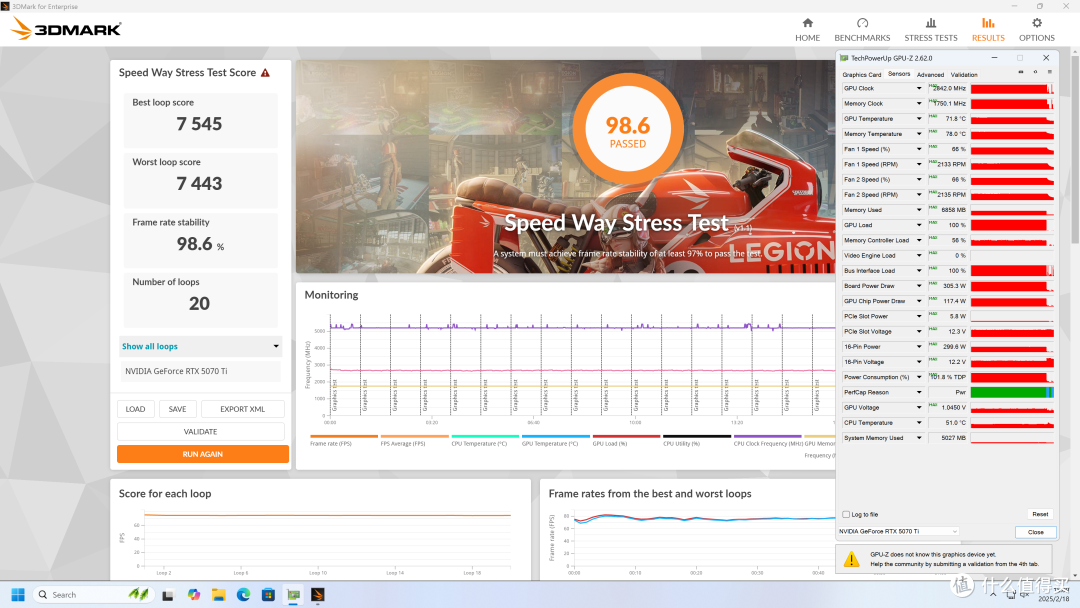Toggle the GPU Temperature legend swatch
The width and height of the screenshot is (1080, 608).
pos(556,436)
